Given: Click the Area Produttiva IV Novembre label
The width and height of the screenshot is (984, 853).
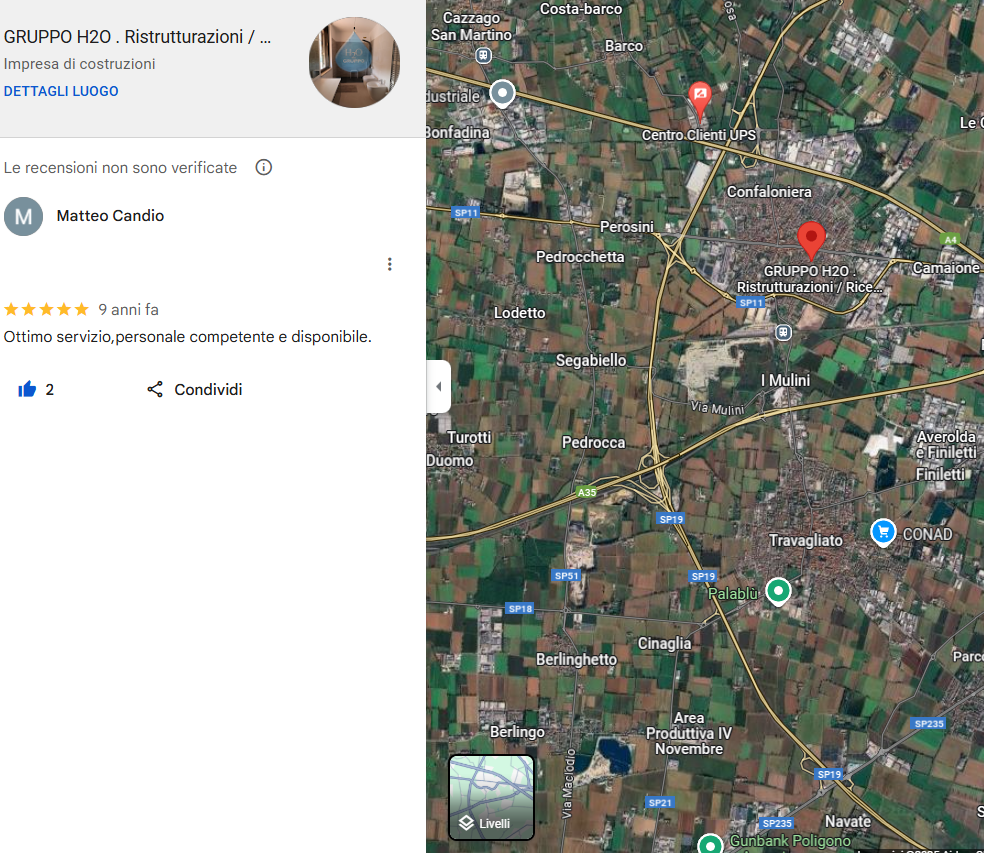Looking at the screenshot, I should pyautogui.click(x=689, y=733).
